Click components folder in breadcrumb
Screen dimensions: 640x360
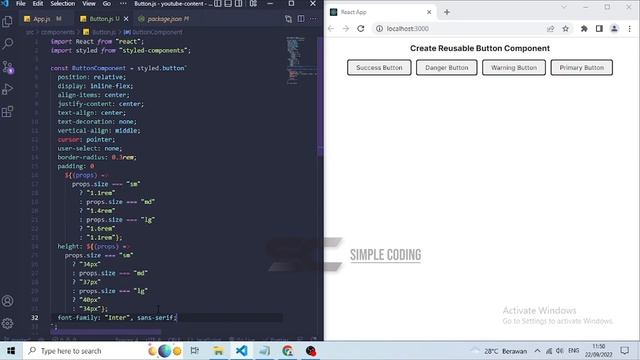point(58,32)
